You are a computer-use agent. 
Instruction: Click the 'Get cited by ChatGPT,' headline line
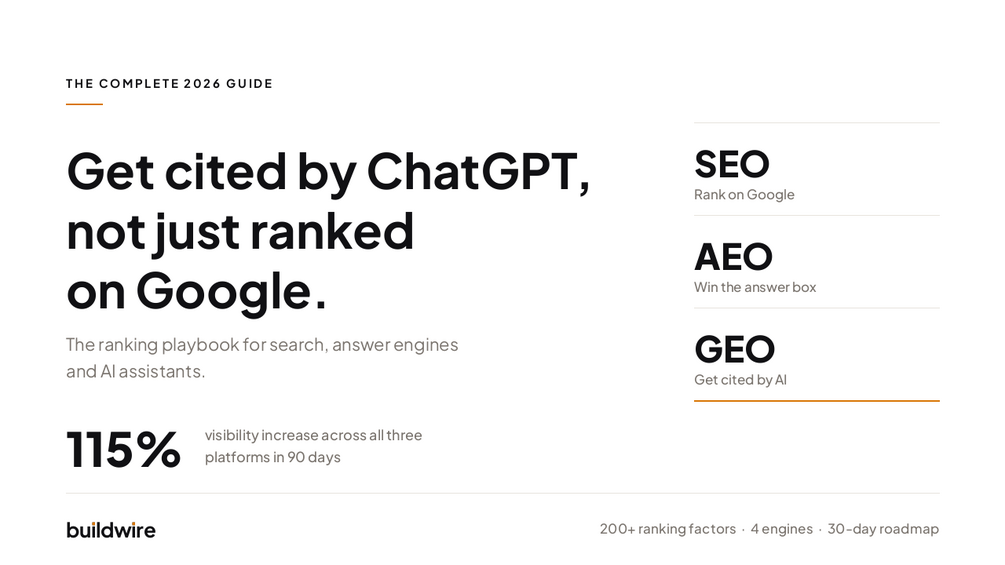point(328,172)
